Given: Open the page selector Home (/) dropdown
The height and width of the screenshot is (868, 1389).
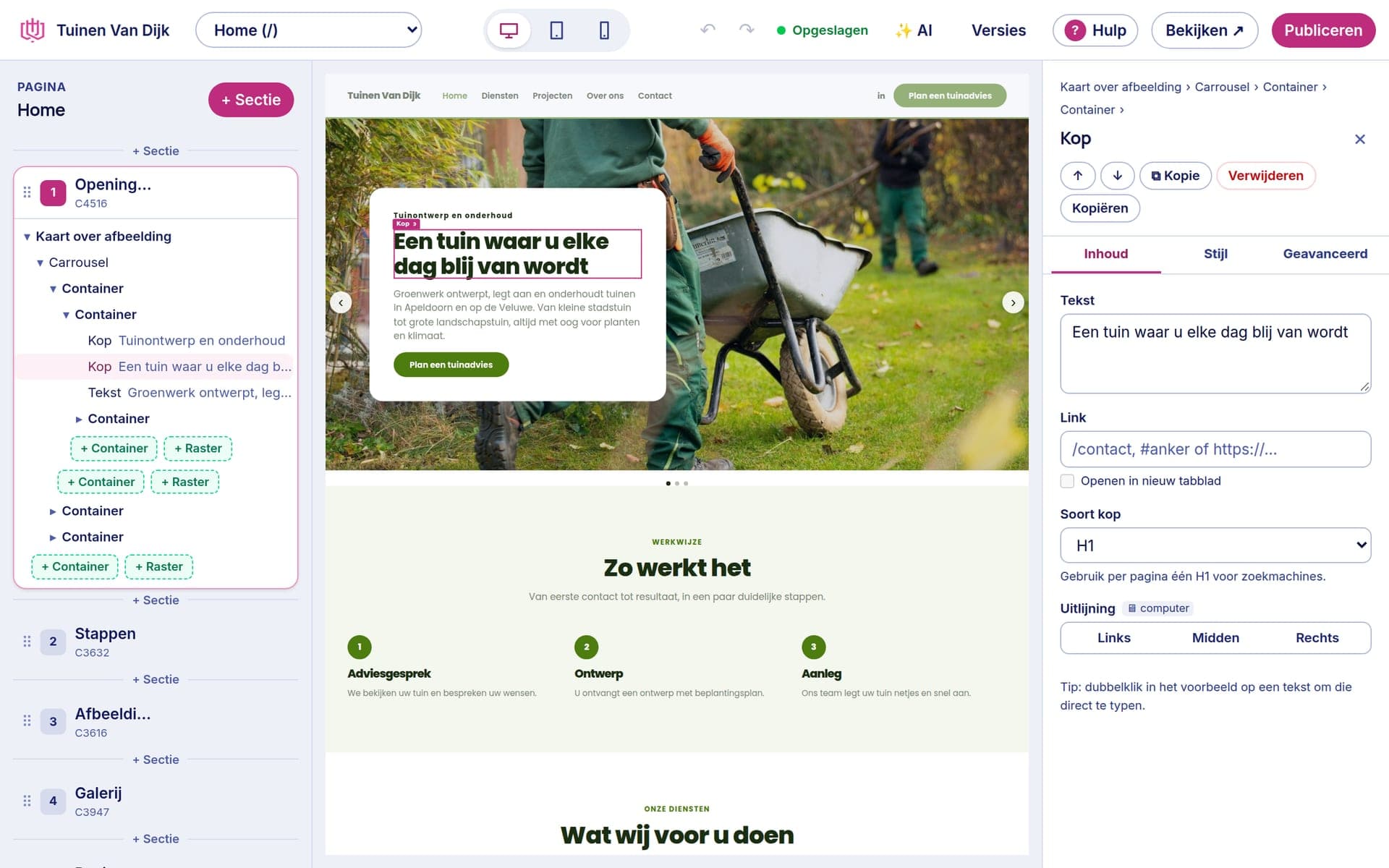Looking at the screenshot, I should (309, 30).
